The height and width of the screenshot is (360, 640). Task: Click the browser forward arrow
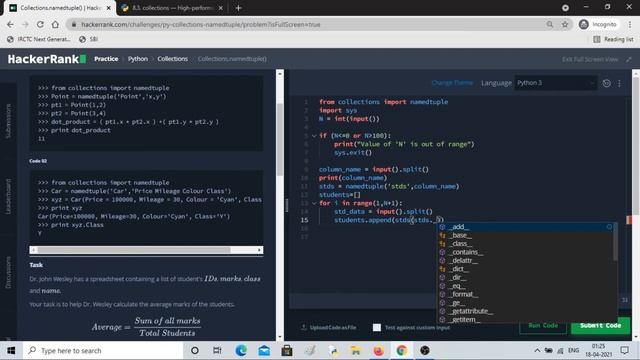coord(25,24)
